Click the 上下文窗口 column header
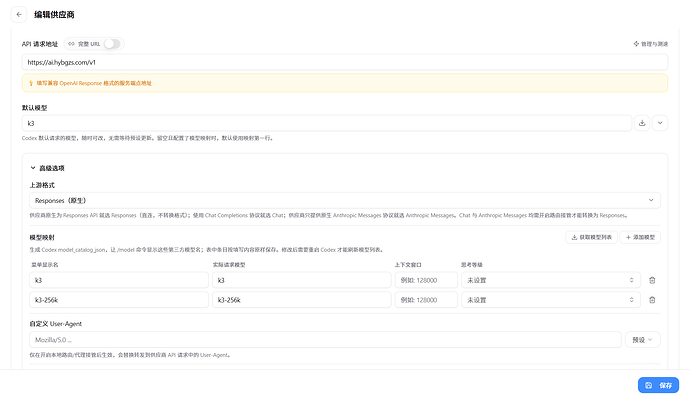The height and width of the screenshot is (400, 690). click(x=408, y=265)
